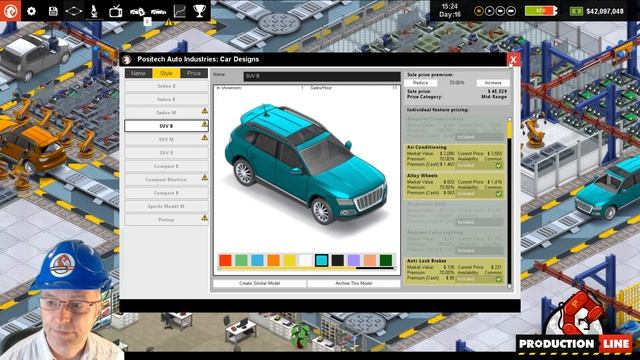640x360 pixels.
Task: Click Create Similar Model button
Action: tap(260, 283)
